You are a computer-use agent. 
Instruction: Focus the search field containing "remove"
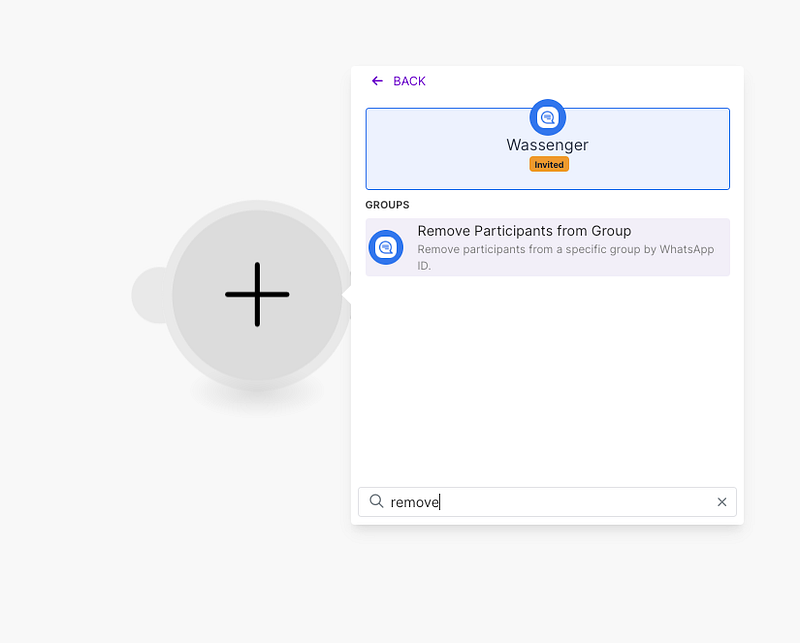pos(550,502)
